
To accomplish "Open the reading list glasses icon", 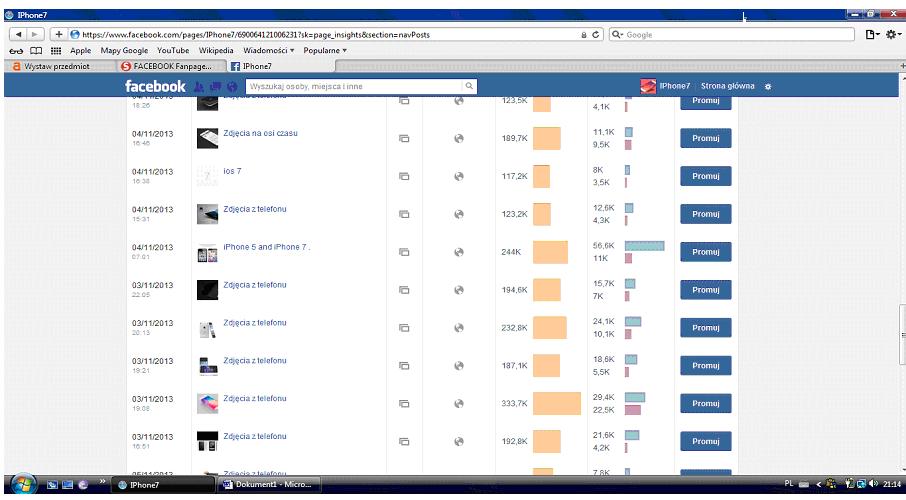I will click(x=16, y=51).
